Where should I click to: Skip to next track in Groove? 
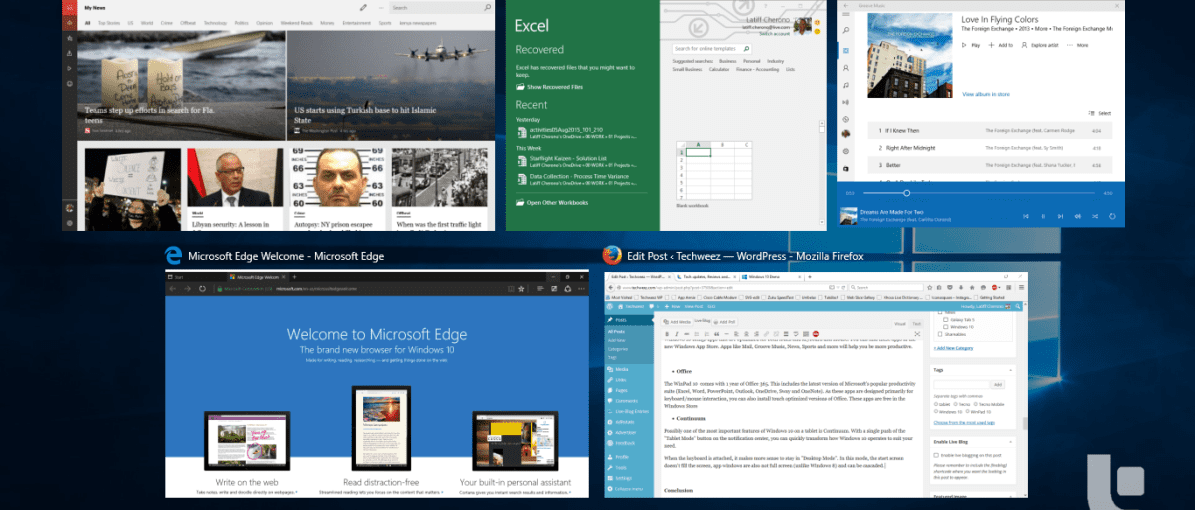pos(1061,217)
